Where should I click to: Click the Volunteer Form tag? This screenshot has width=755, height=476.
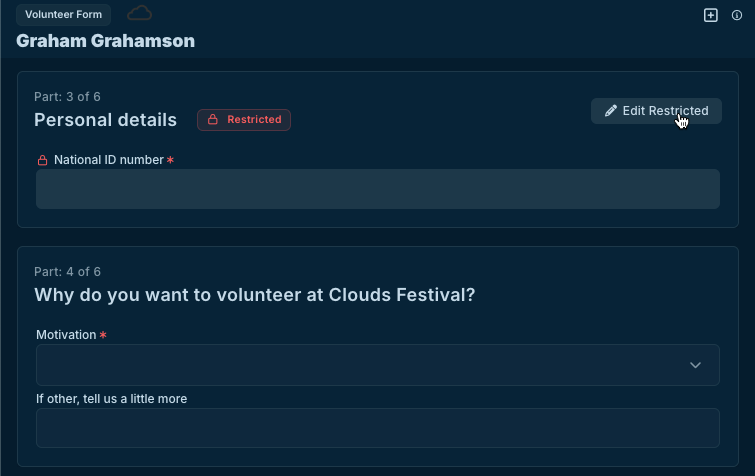(63, 15)
